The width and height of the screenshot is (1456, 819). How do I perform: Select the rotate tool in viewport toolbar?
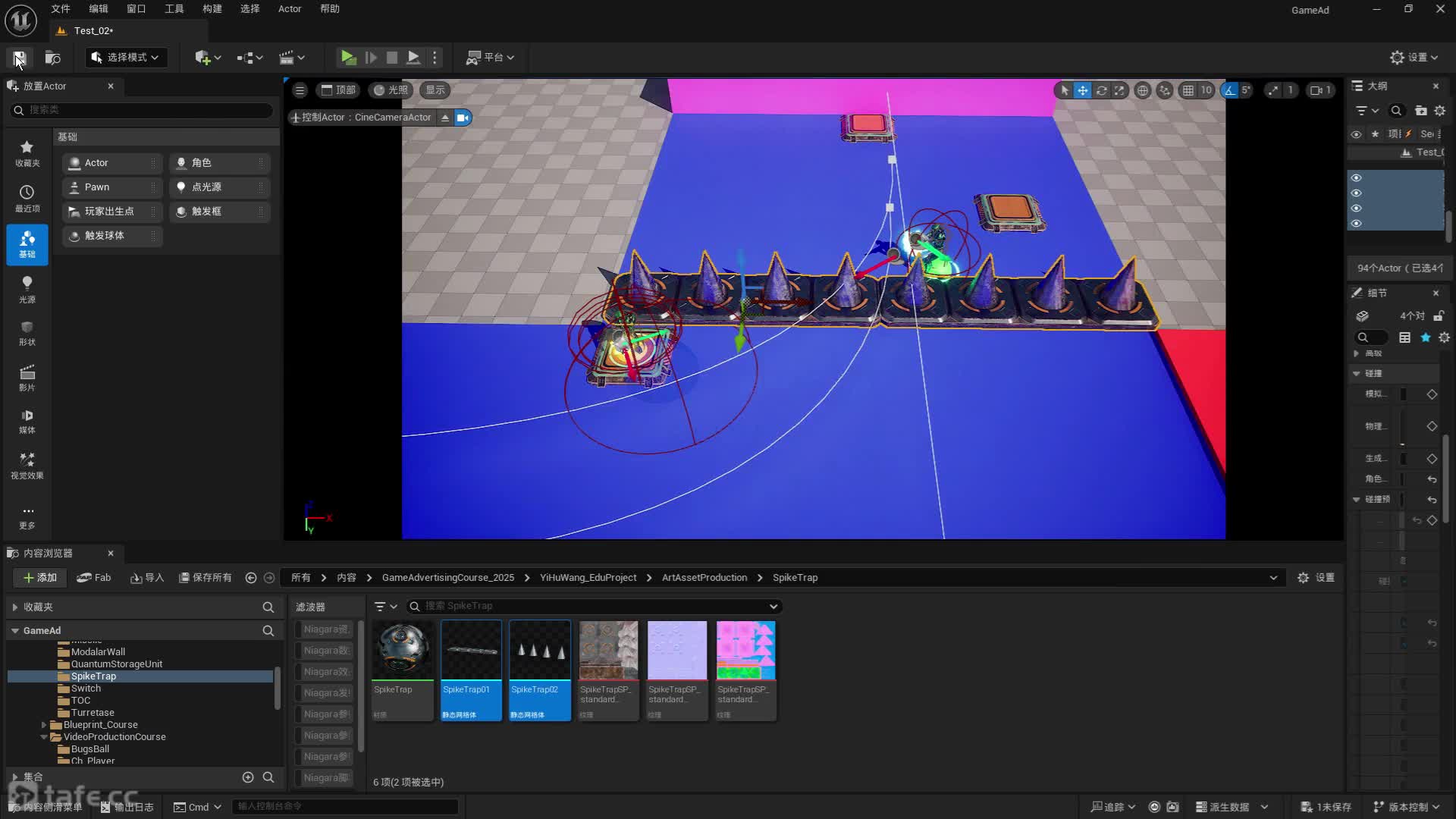[1101, 90]
